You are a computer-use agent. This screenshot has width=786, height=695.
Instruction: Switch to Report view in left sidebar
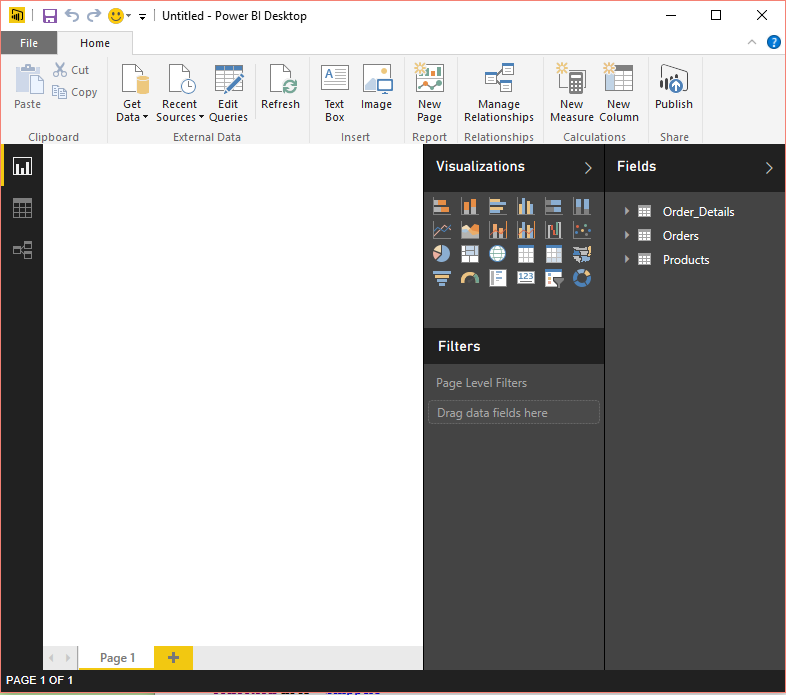tap(22, 166)
